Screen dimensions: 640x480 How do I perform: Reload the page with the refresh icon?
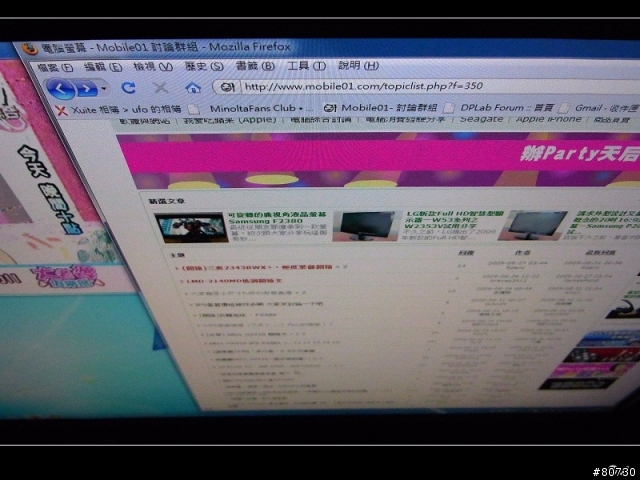pyautogui.click(x=129, y=87)
